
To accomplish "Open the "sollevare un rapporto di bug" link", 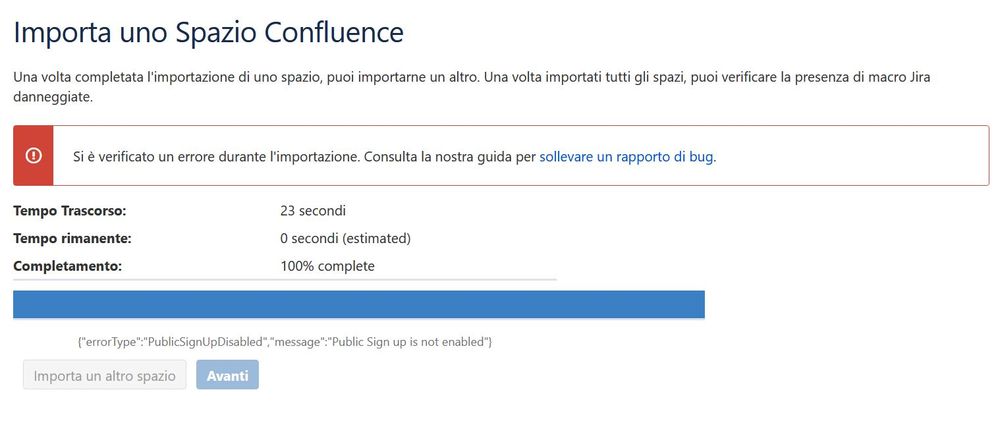I will click(627, 157).
